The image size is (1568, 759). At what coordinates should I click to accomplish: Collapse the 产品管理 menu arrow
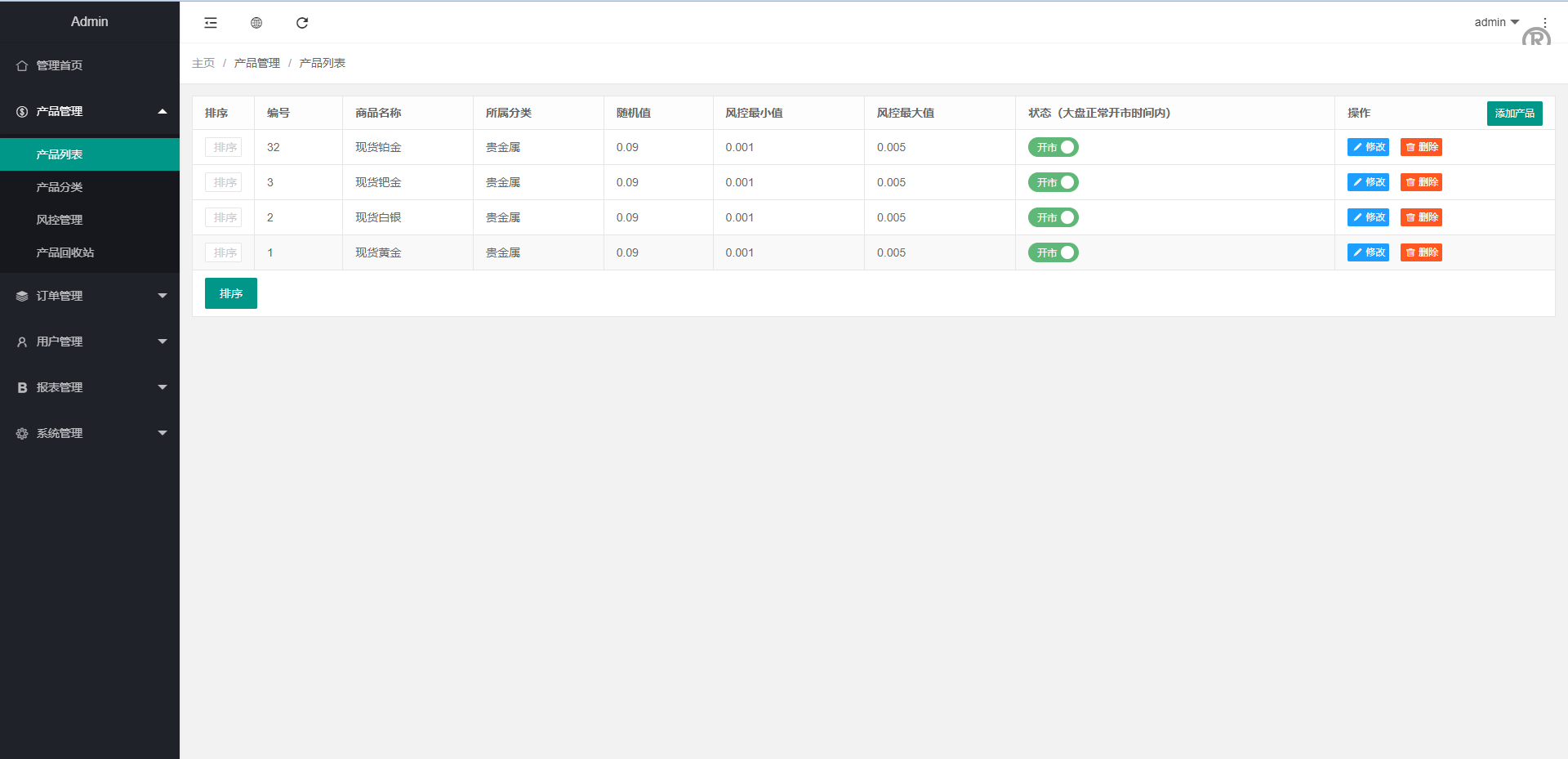pos(163,112)
